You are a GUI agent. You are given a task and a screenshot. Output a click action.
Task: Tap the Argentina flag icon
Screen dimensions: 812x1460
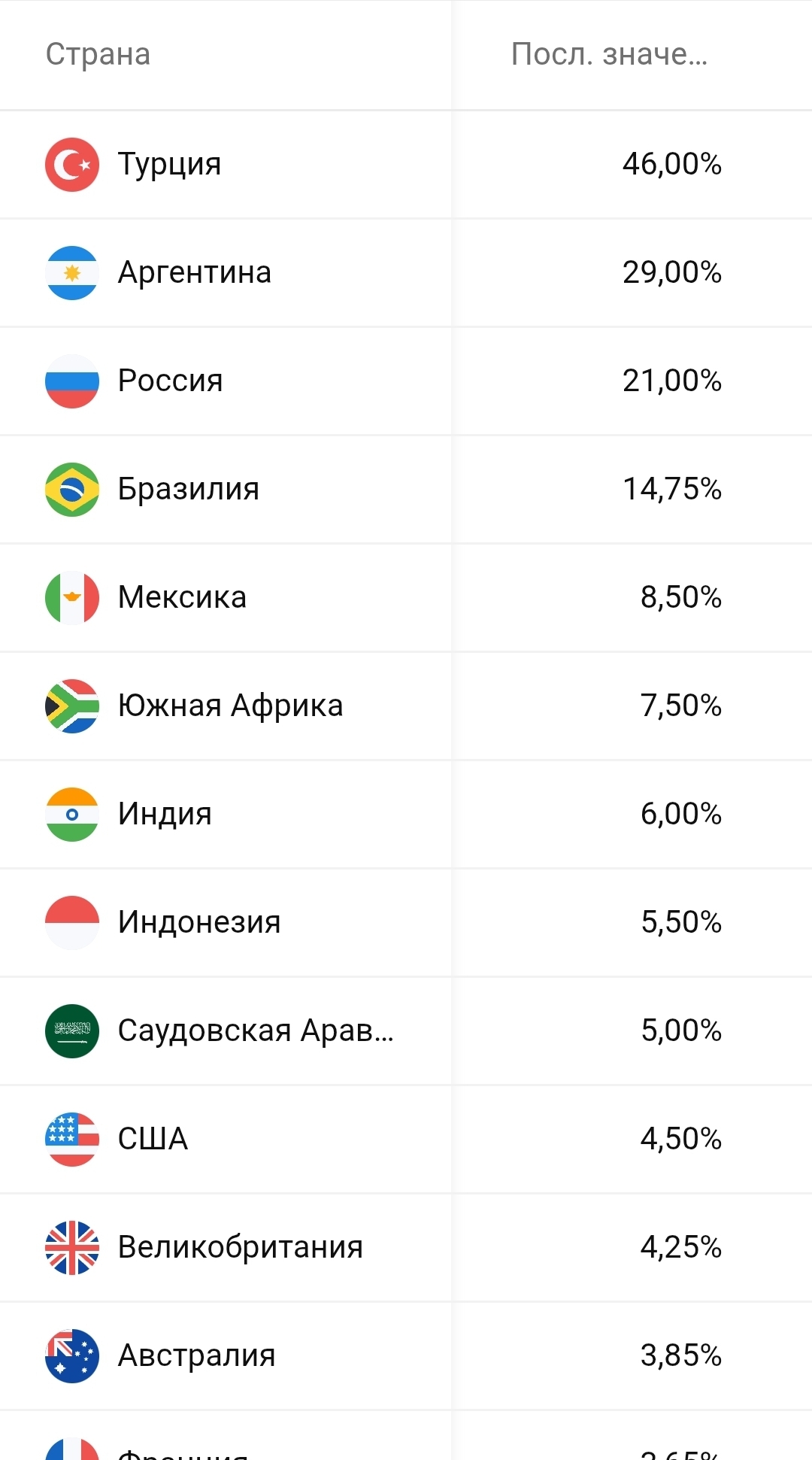coord(72,272)
